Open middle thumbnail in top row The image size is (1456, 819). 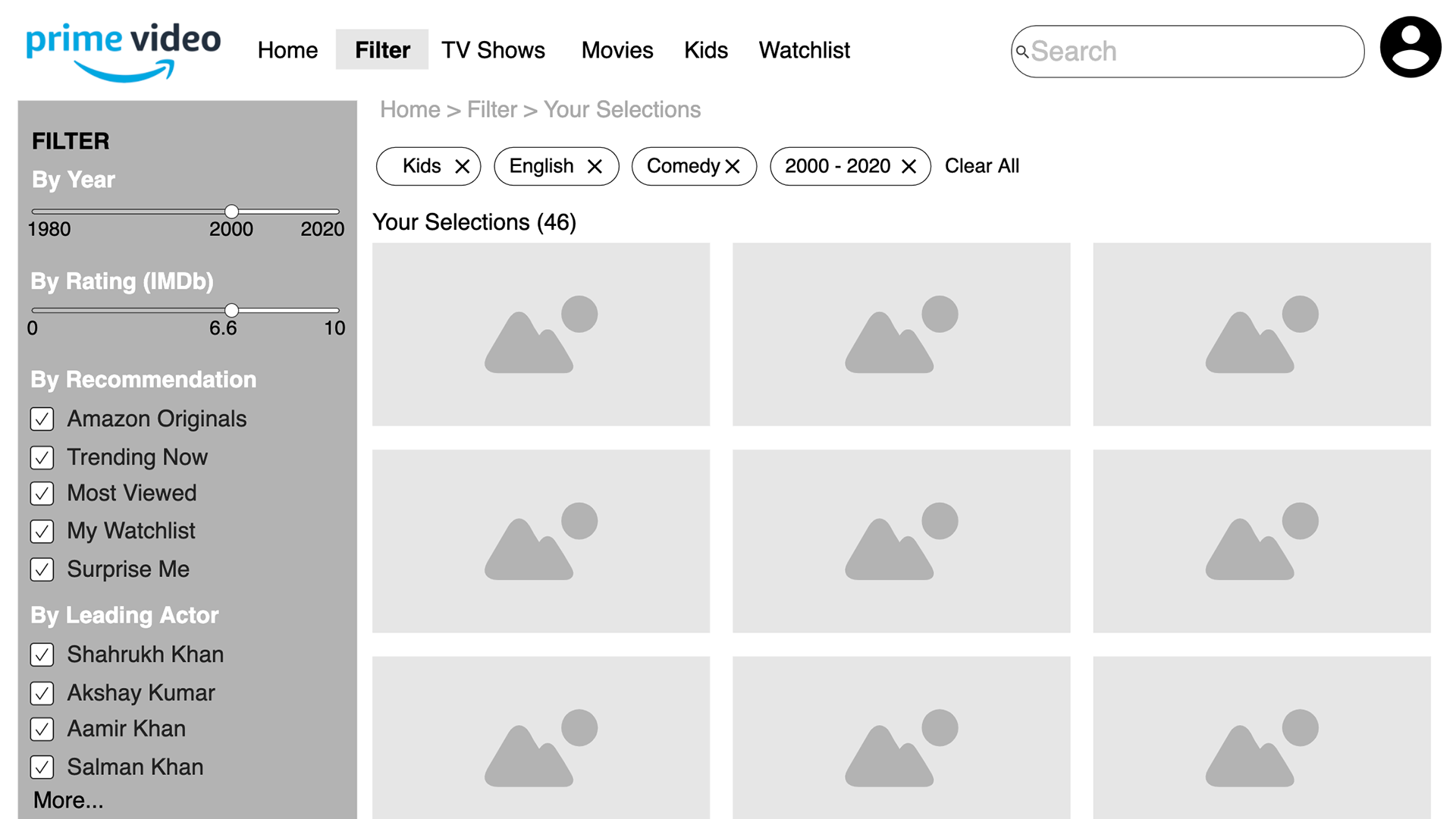pyautogui.click(x=902, y=334)
